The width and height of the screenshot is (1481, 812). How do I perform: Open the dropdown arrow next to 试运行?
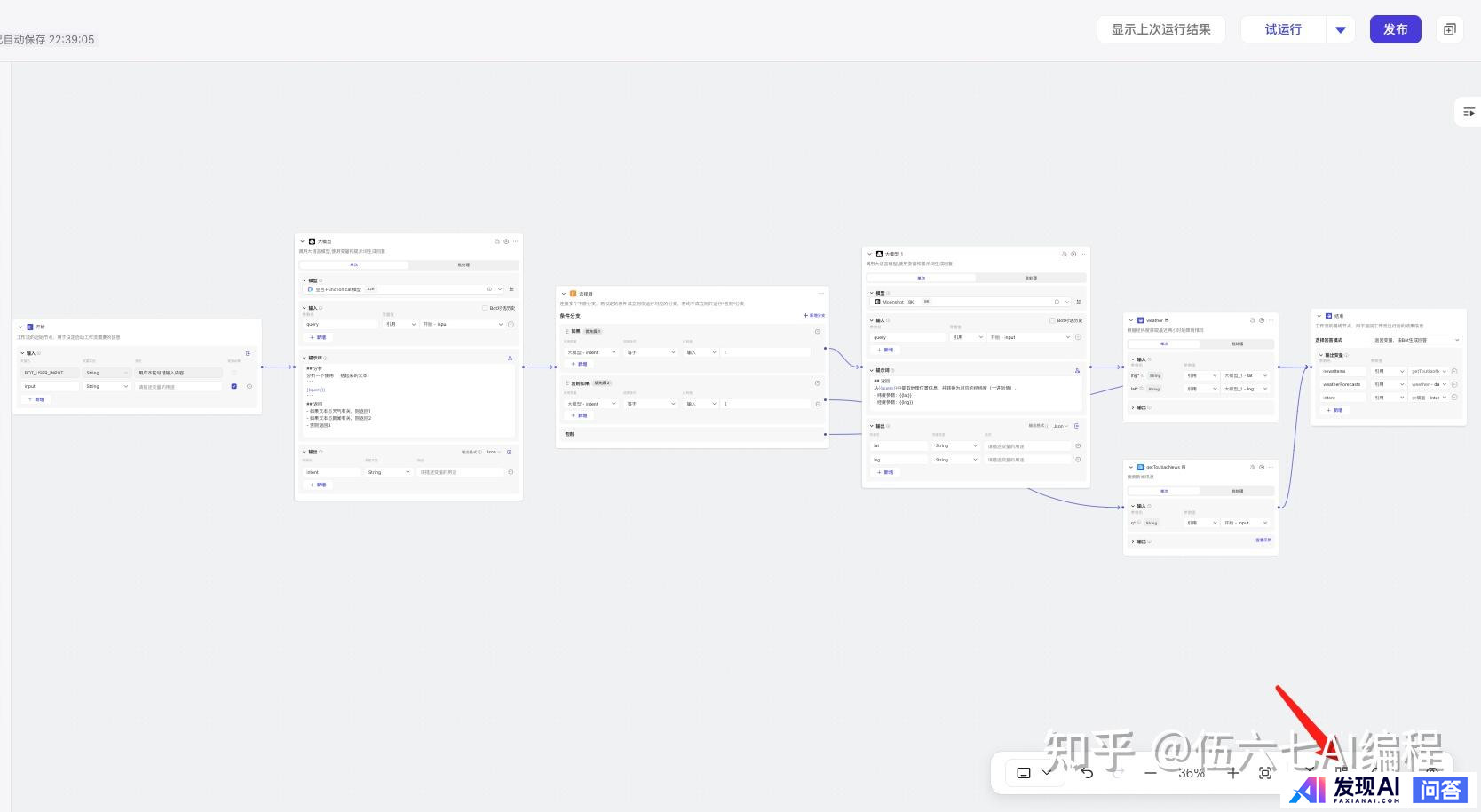point(1341,30)
